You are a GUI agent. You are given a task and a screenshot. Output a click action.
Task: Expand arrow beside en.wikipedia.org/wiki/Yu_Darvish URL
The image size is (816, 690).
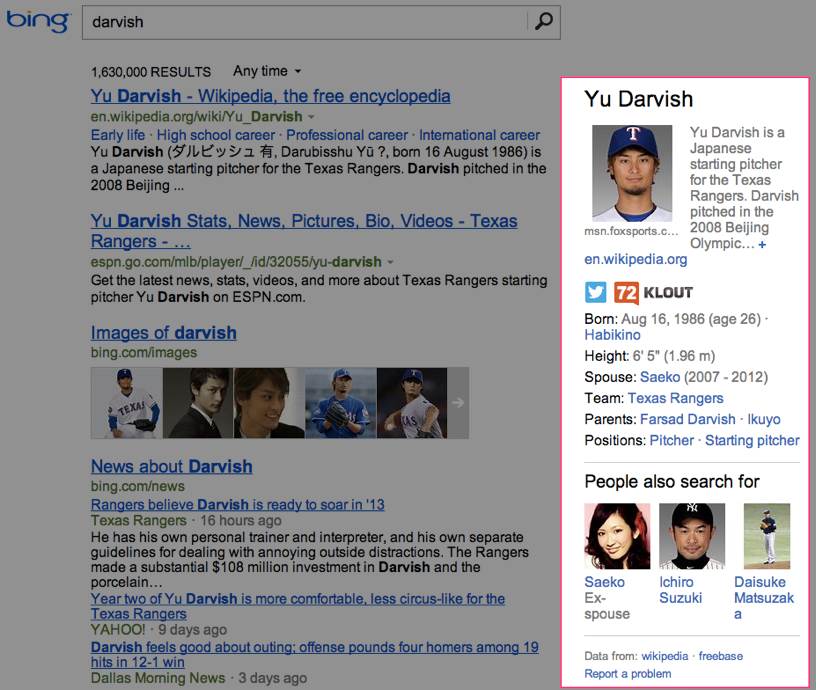pos(311,117)
